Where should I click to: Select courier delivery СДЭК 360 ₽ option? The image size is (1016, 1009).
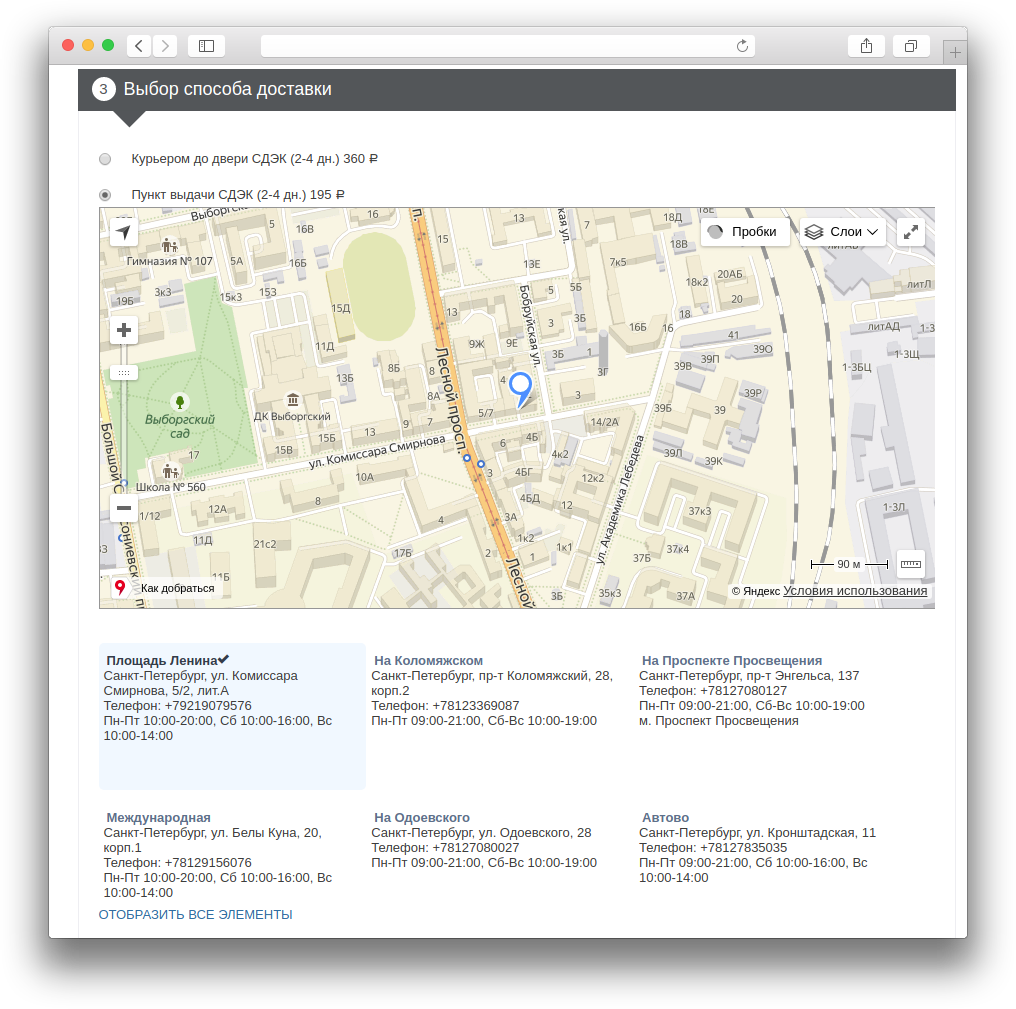click(105, 159)
